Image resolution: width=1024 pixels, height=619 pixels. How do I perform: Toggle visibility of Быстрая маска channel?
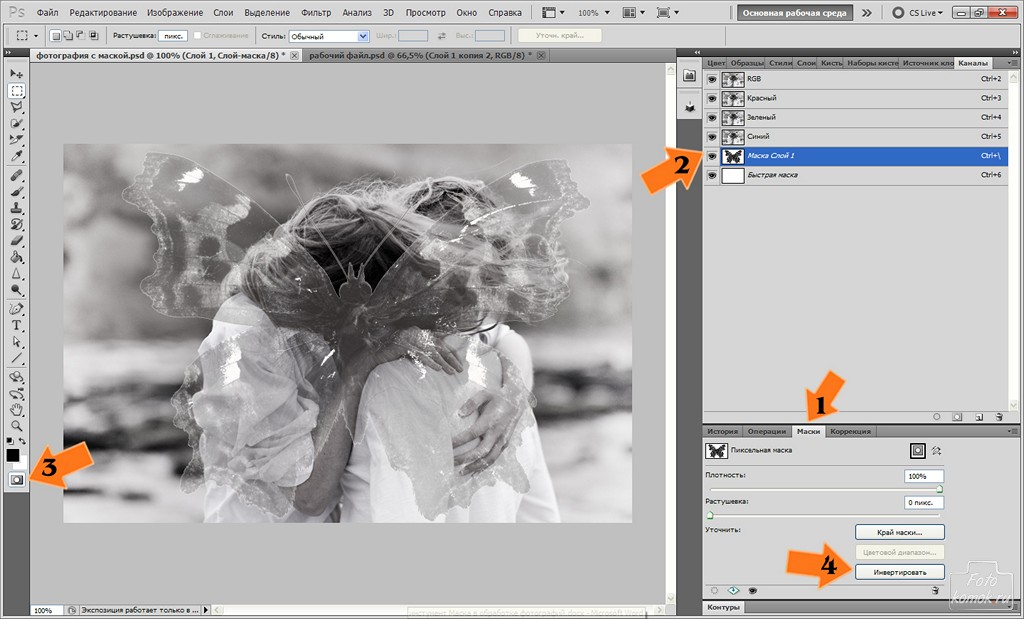[x=712, y=175]
